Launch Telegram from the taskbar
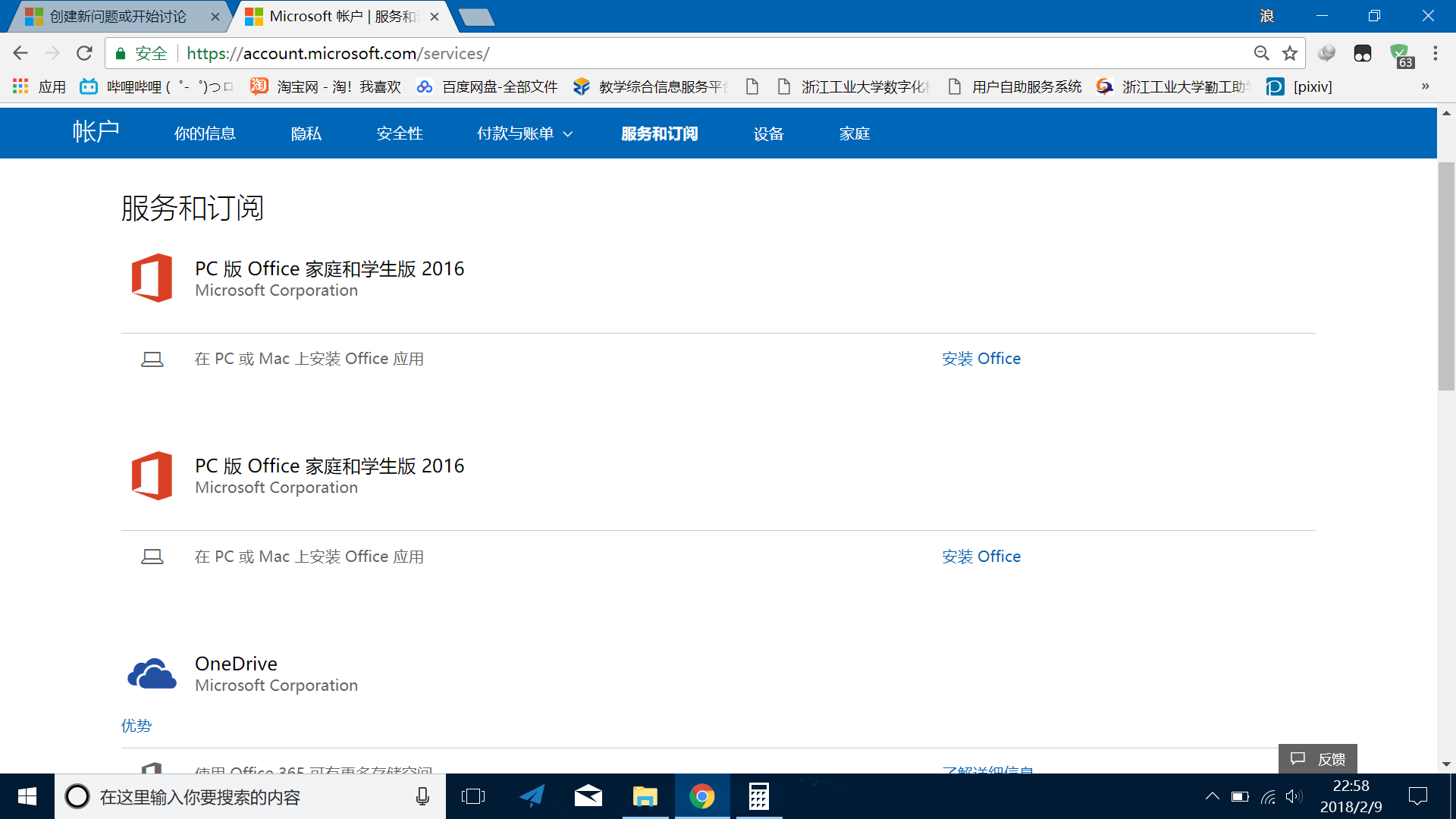 [x=531, y=796]
